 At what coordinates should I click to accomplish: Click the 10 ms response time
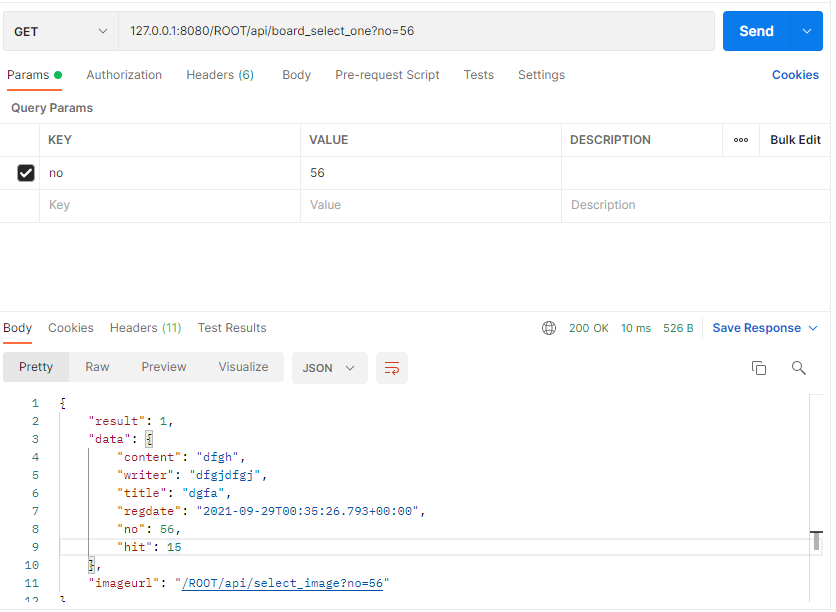coord(636,328)
